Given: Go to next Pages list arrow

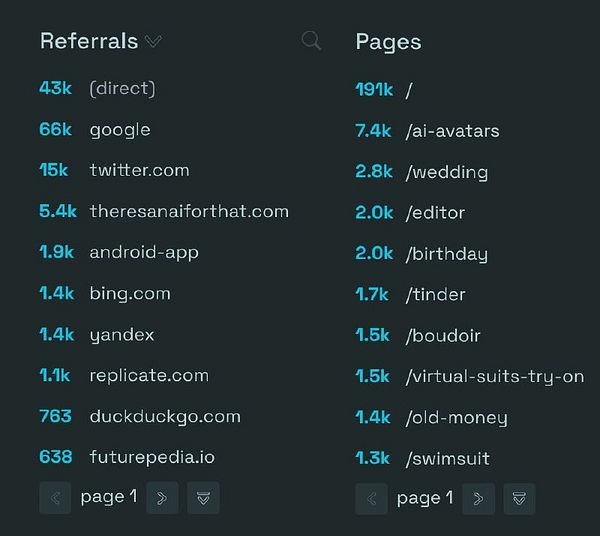Looking at the screenshot, I should point(478,499).
